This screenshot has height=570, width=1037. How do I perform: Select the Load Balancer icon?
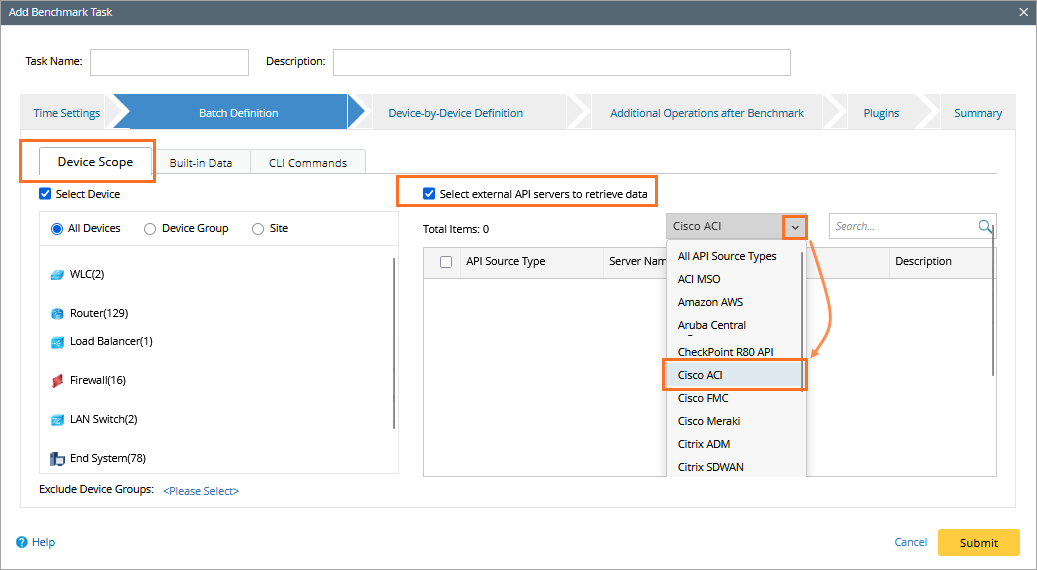click(x=58, y=342)
